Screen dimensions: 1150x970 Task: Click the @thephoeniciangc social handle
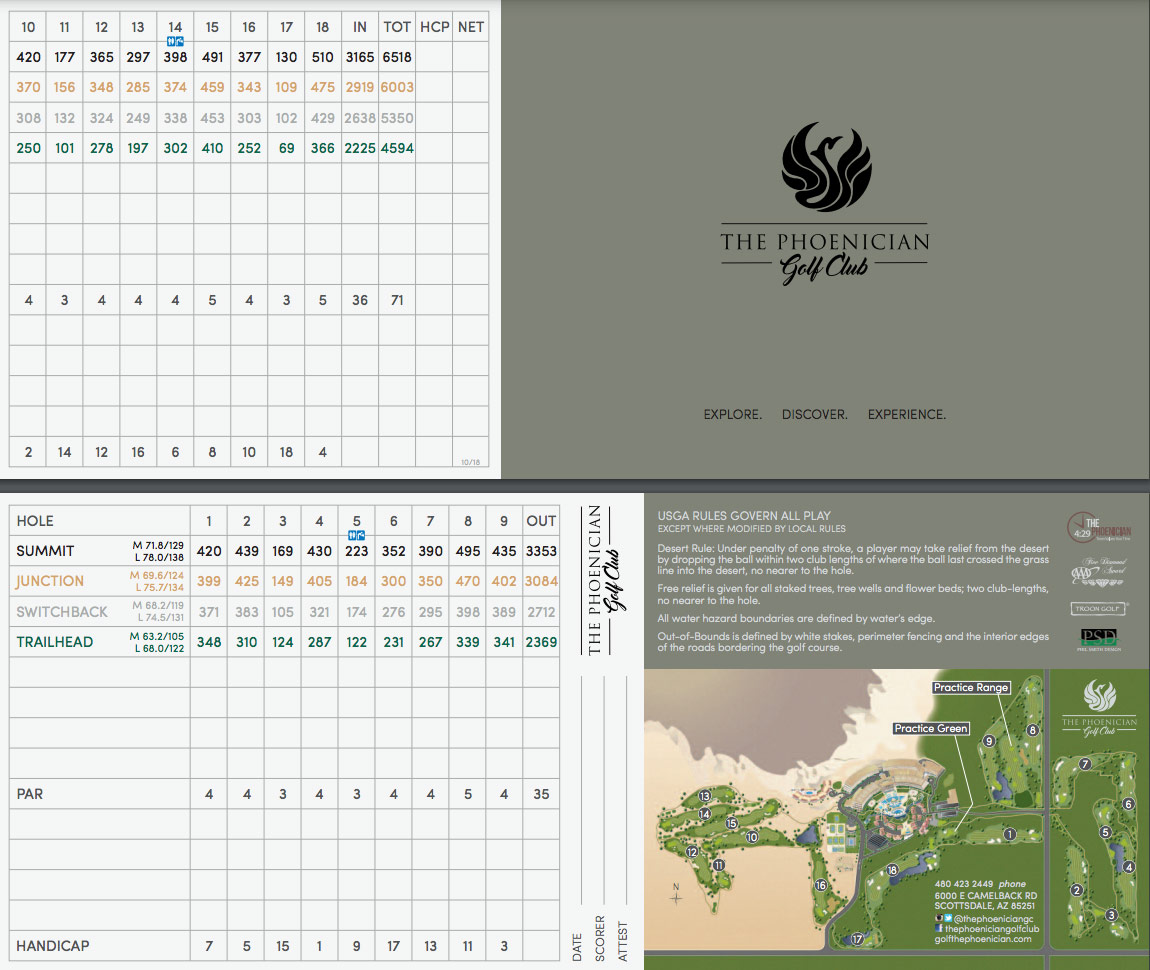pos(993,919)
